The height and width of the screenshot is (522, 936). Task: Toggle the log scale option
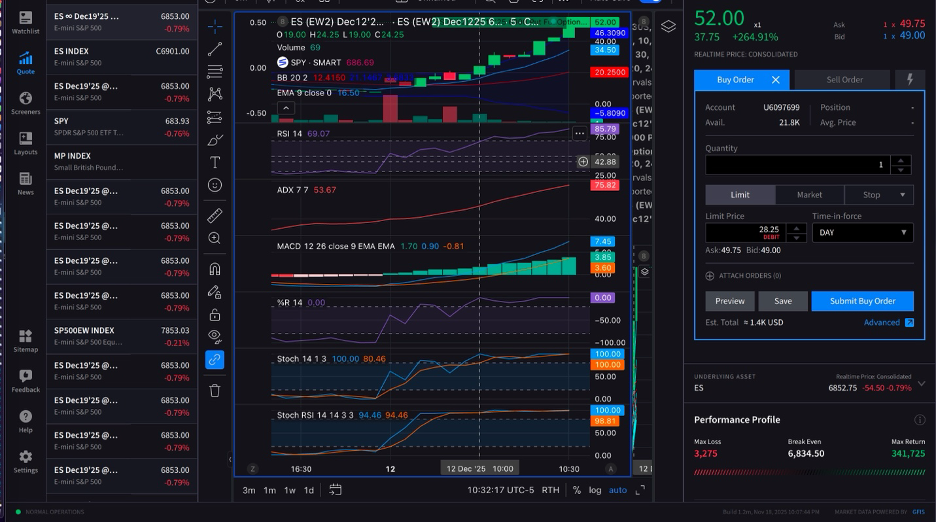595,490
